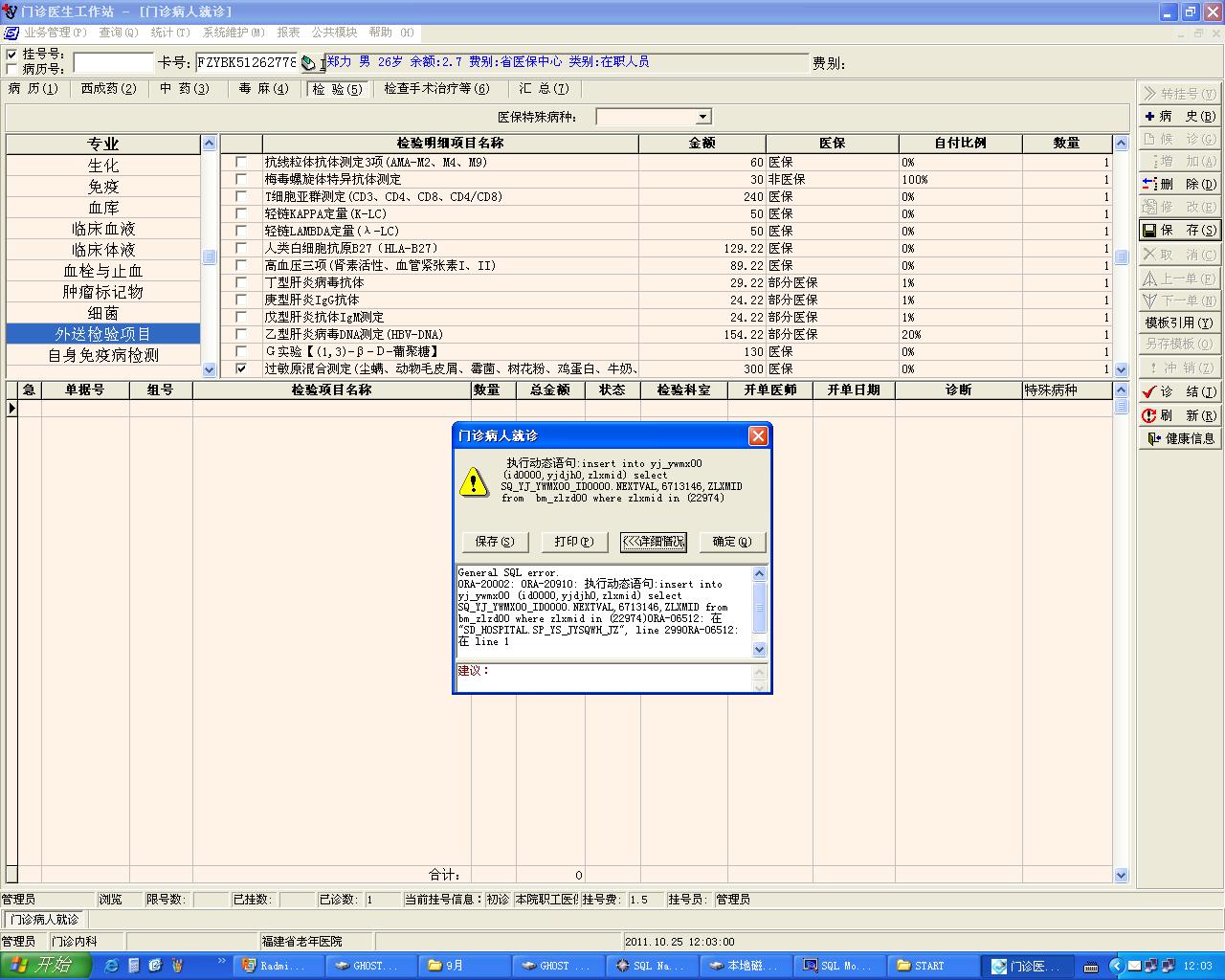
Task: Click the 卡号 input field
Action: pyautogui.click(x=247, y=63)
